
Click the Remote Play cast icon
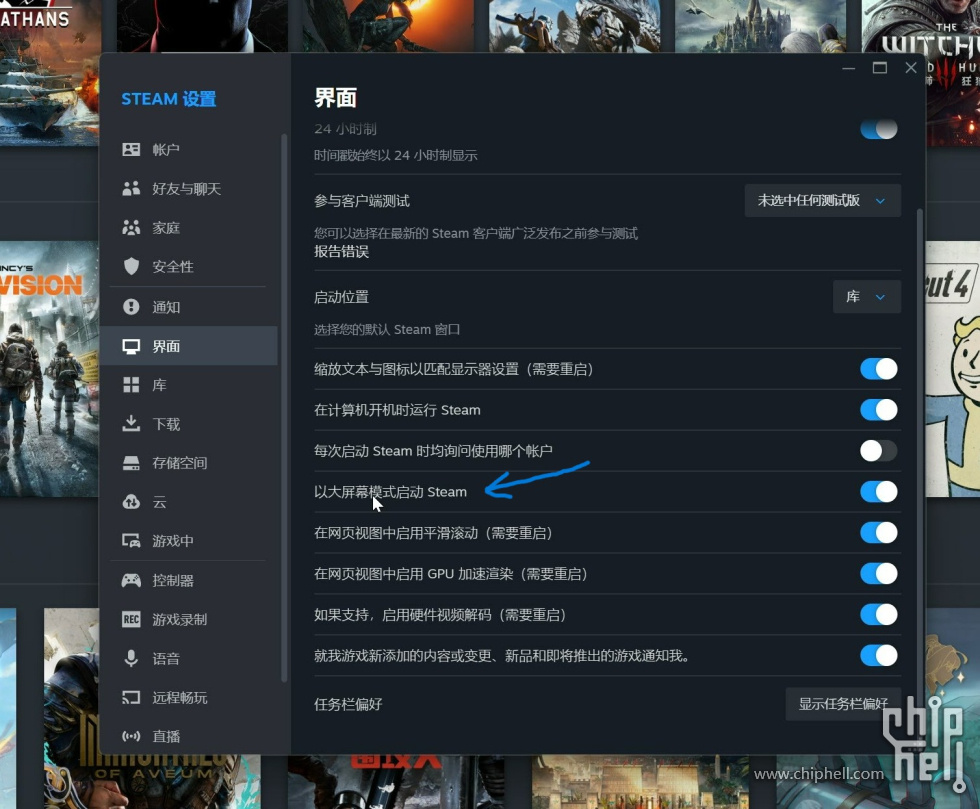[131, 697]
